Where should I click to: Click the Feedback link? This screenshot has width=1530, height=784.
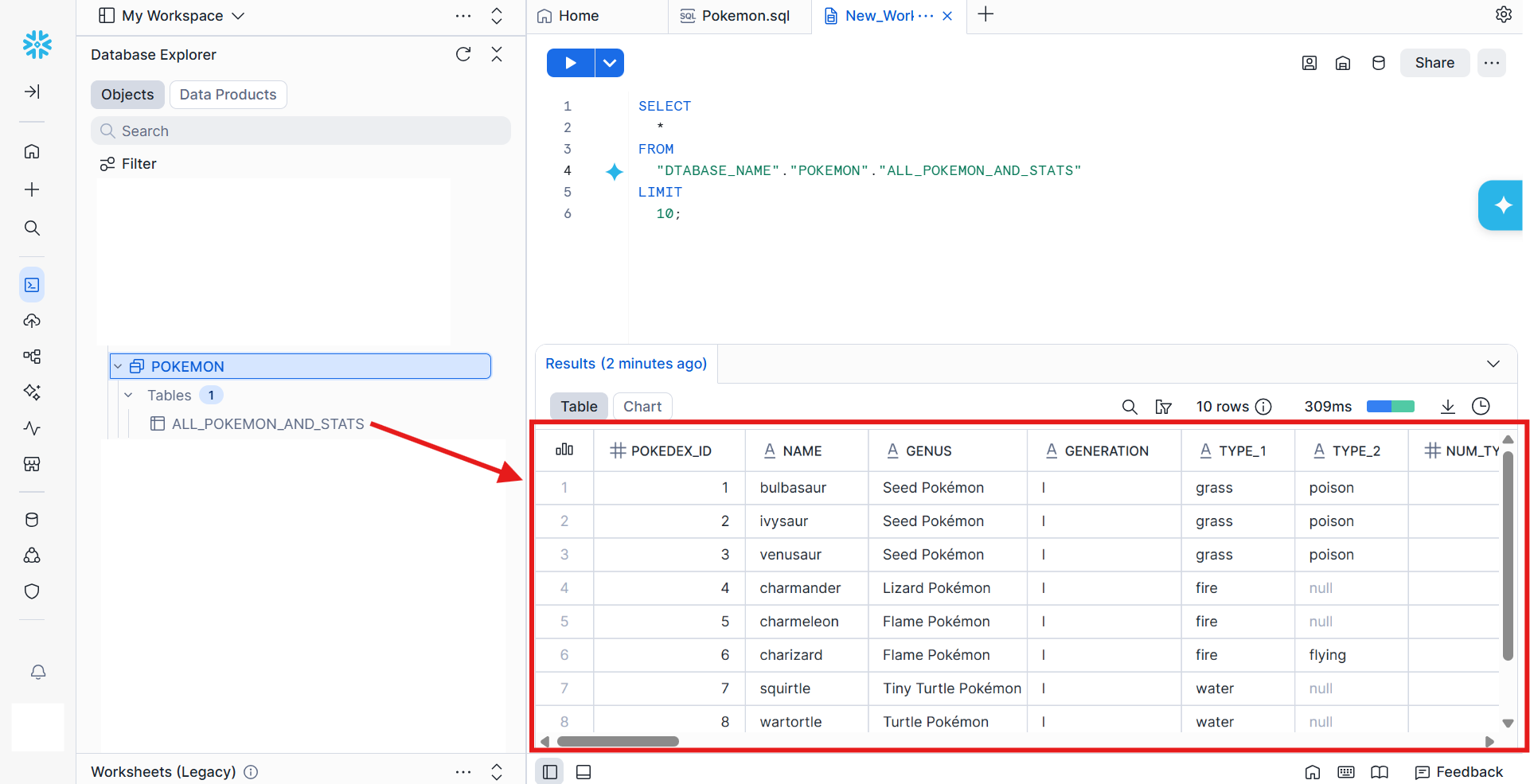[x=1459, y=772]
